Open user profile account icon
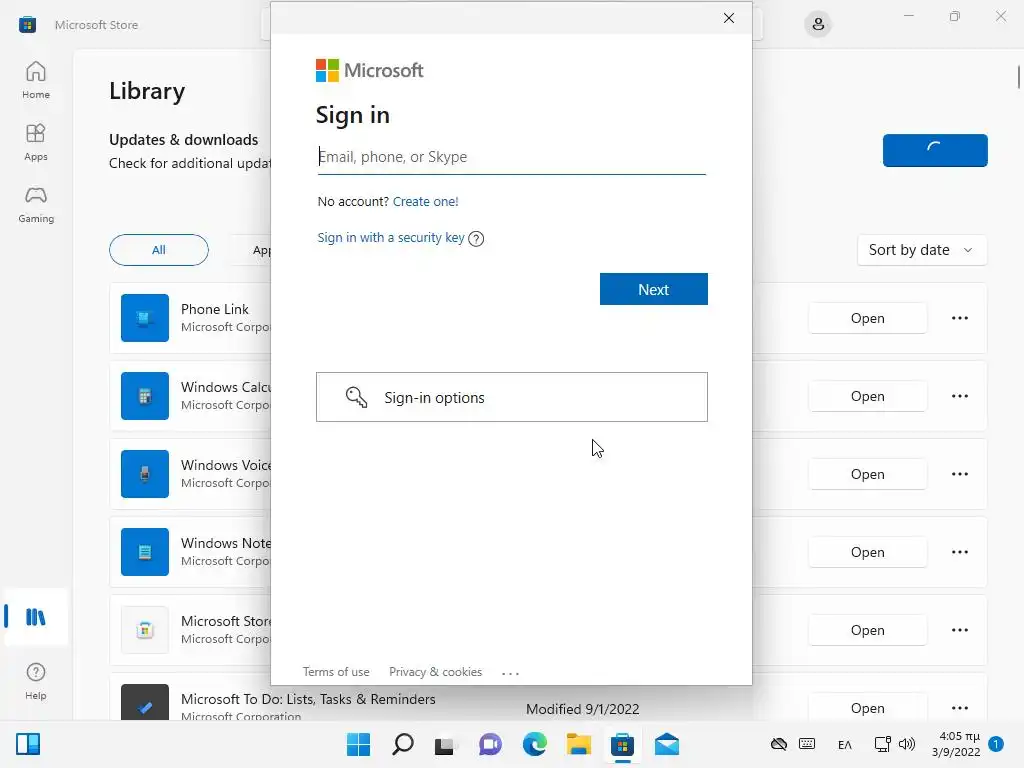 [818, 25]
